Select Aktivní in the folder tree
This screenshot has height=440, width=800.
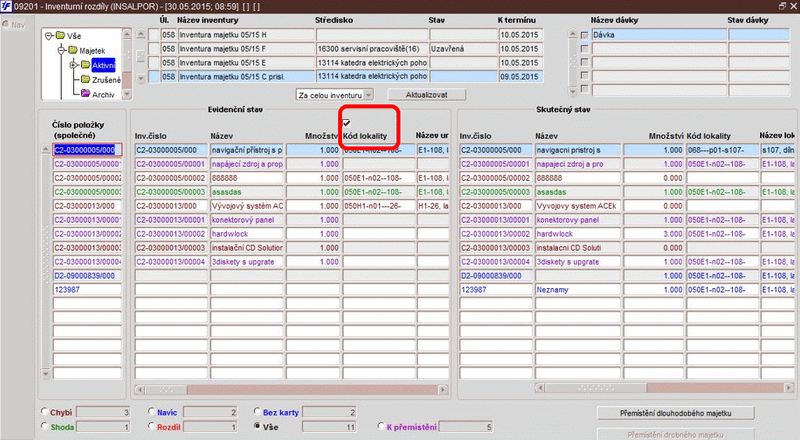coord(104,65)
